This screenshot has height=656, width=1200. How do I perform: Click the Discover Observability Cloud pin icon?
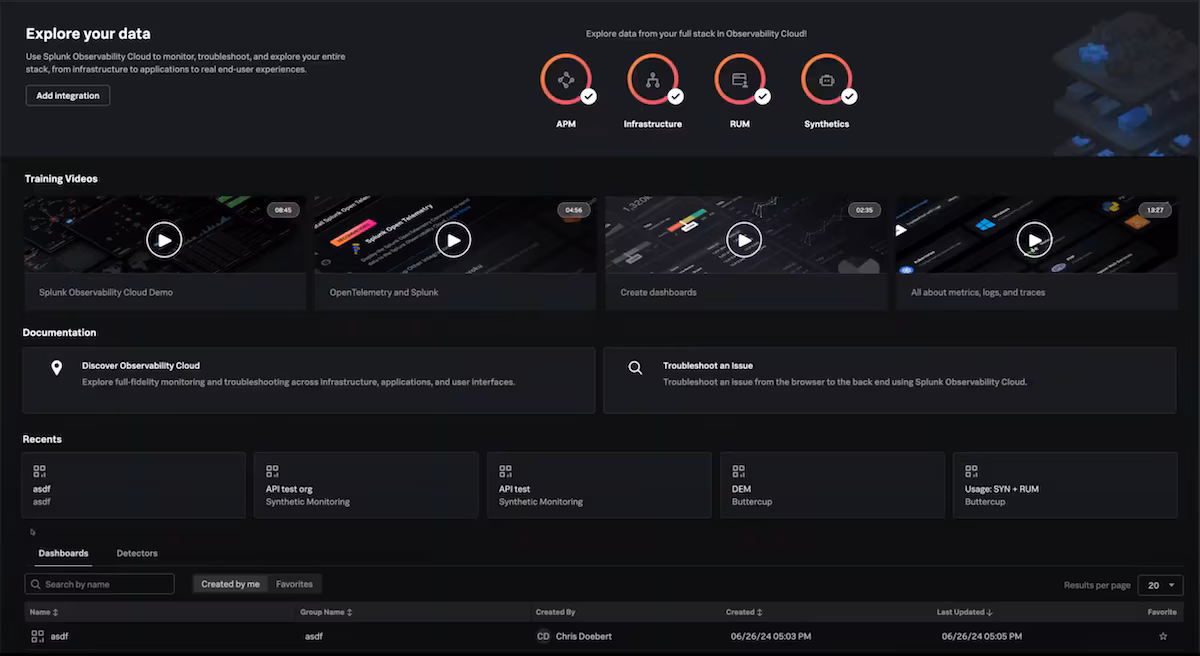click(57, 368)
